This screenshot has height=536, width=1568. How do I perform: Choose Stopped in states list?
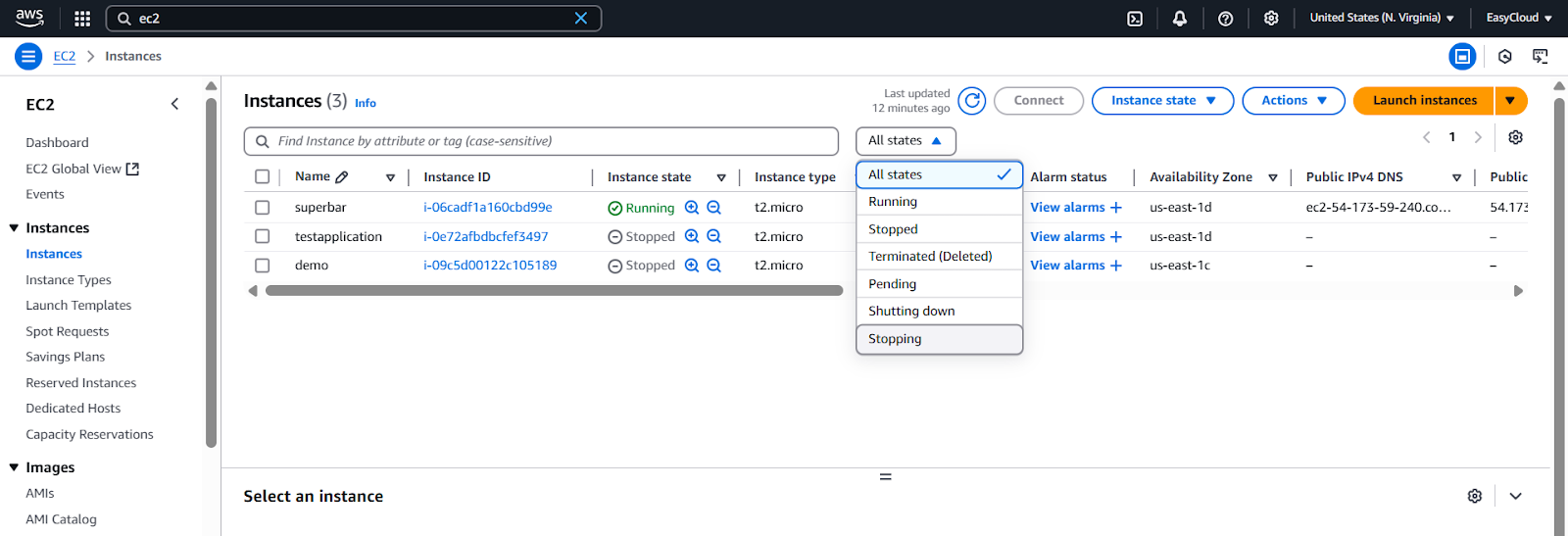point(939,229)
